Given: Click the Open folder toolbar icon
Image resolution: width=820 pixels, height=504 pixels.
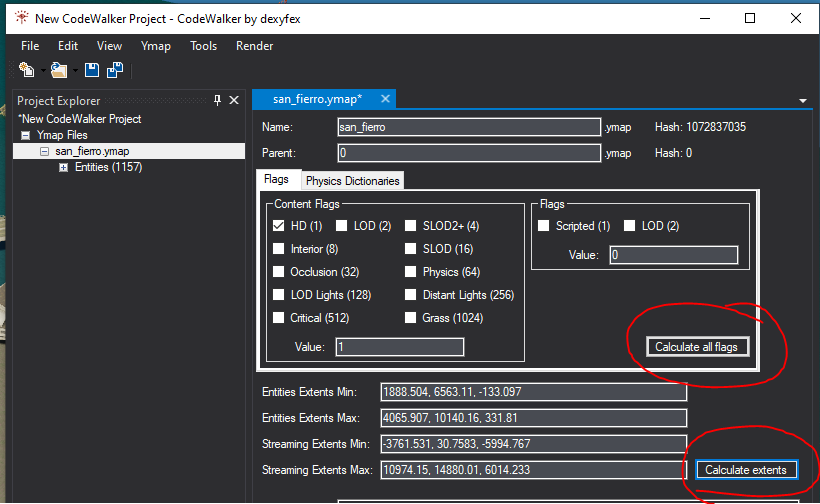Looking at the screenshot, I should (x=59, y=70).
